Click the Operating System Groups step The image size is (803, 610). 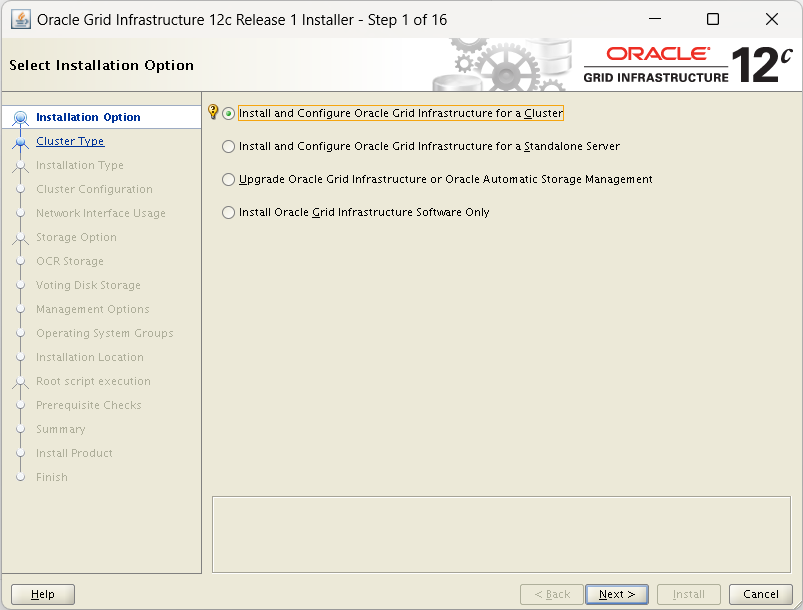pos(105,333)
